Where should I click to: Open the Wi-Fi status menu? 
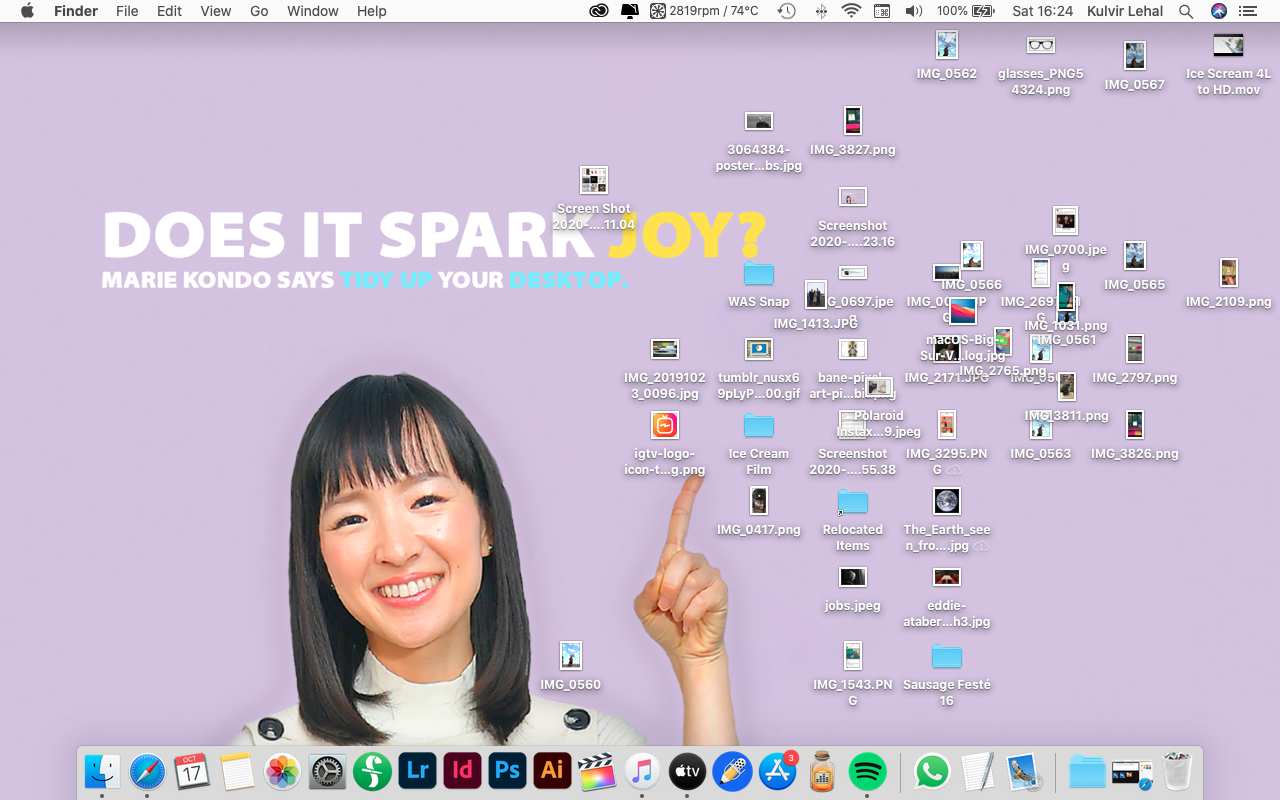(x=851, y=11)
